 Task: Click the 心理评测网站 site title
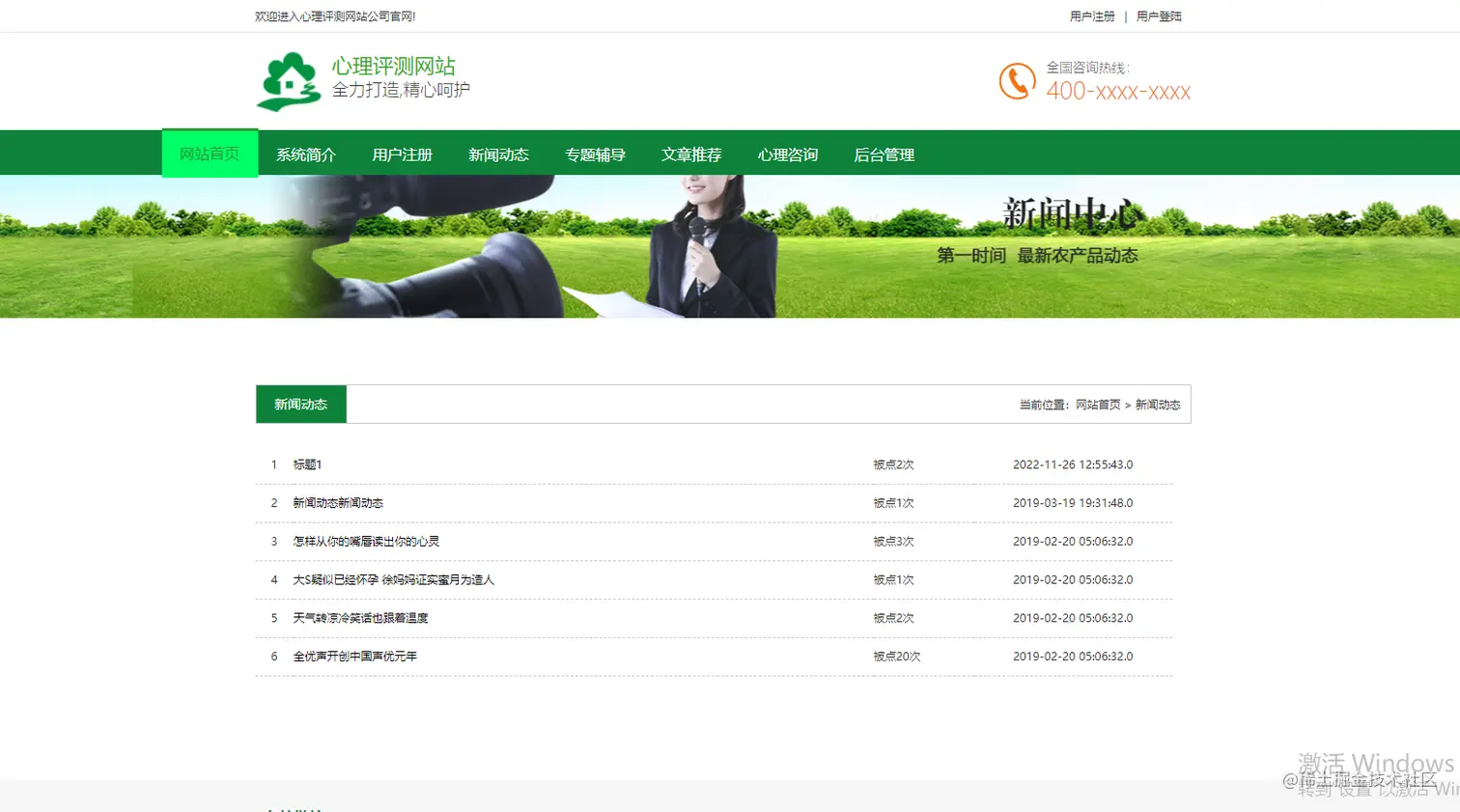click(x=394, y=66)
